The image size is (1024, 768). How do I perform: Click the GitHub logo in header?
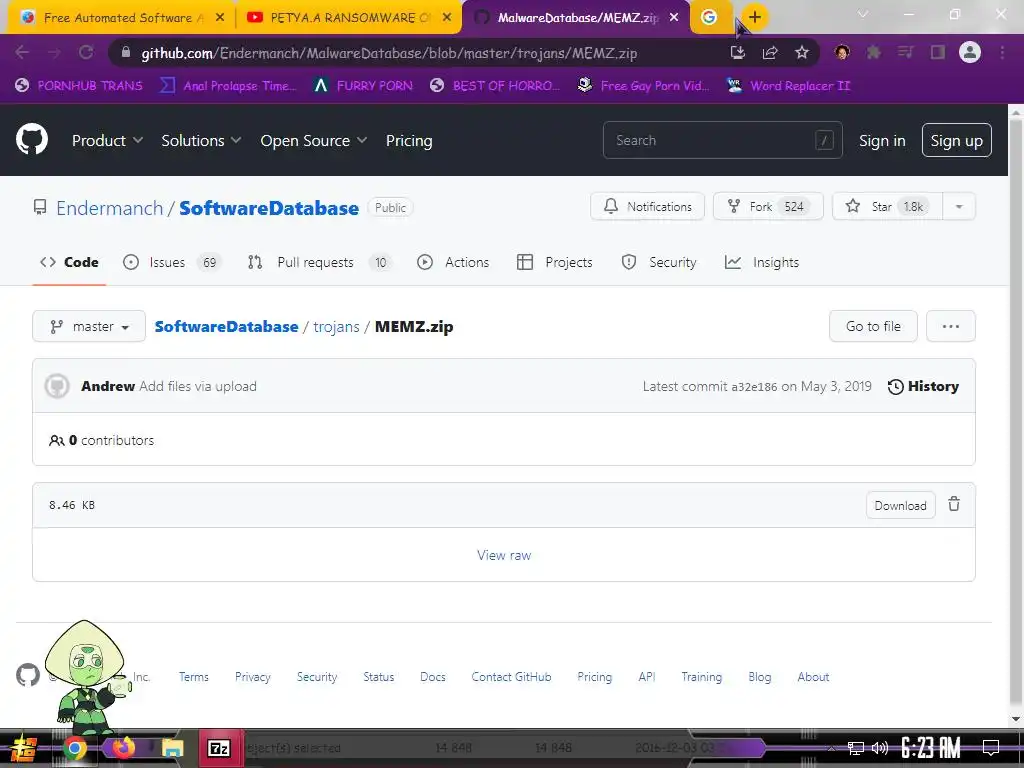coord(31,139)
